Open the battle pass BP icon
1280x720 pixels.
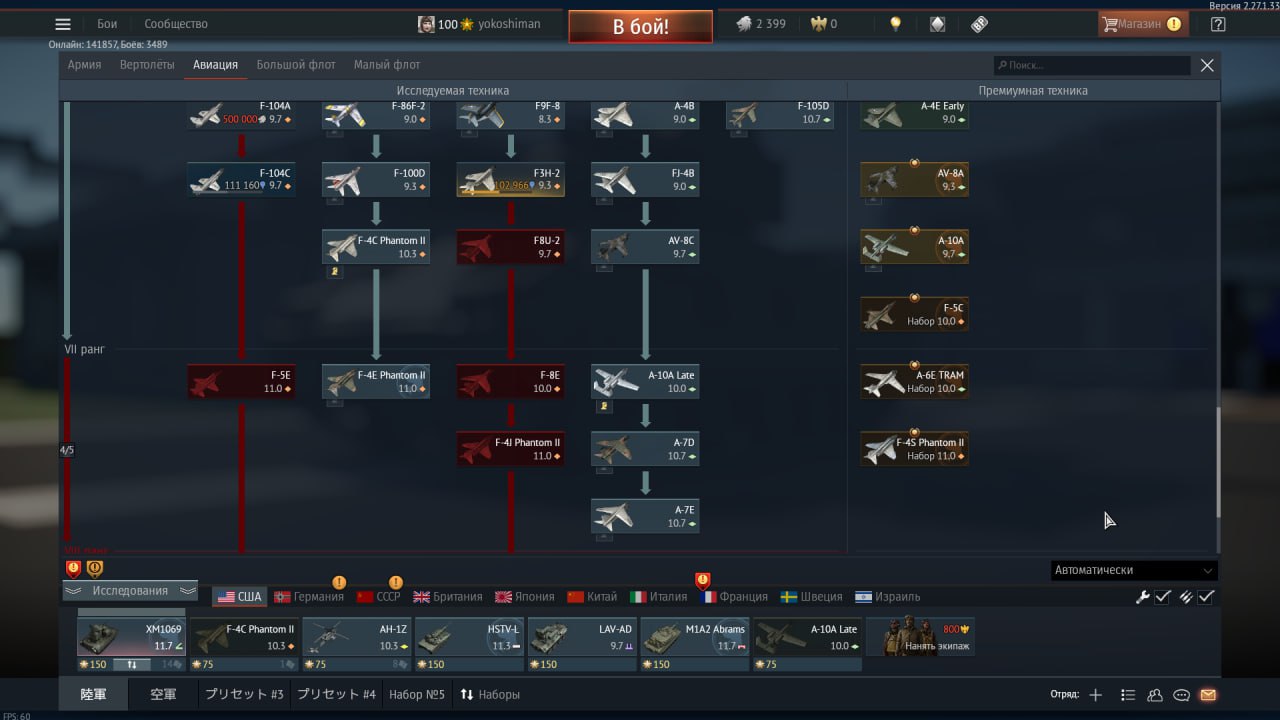tap(979, 24)
